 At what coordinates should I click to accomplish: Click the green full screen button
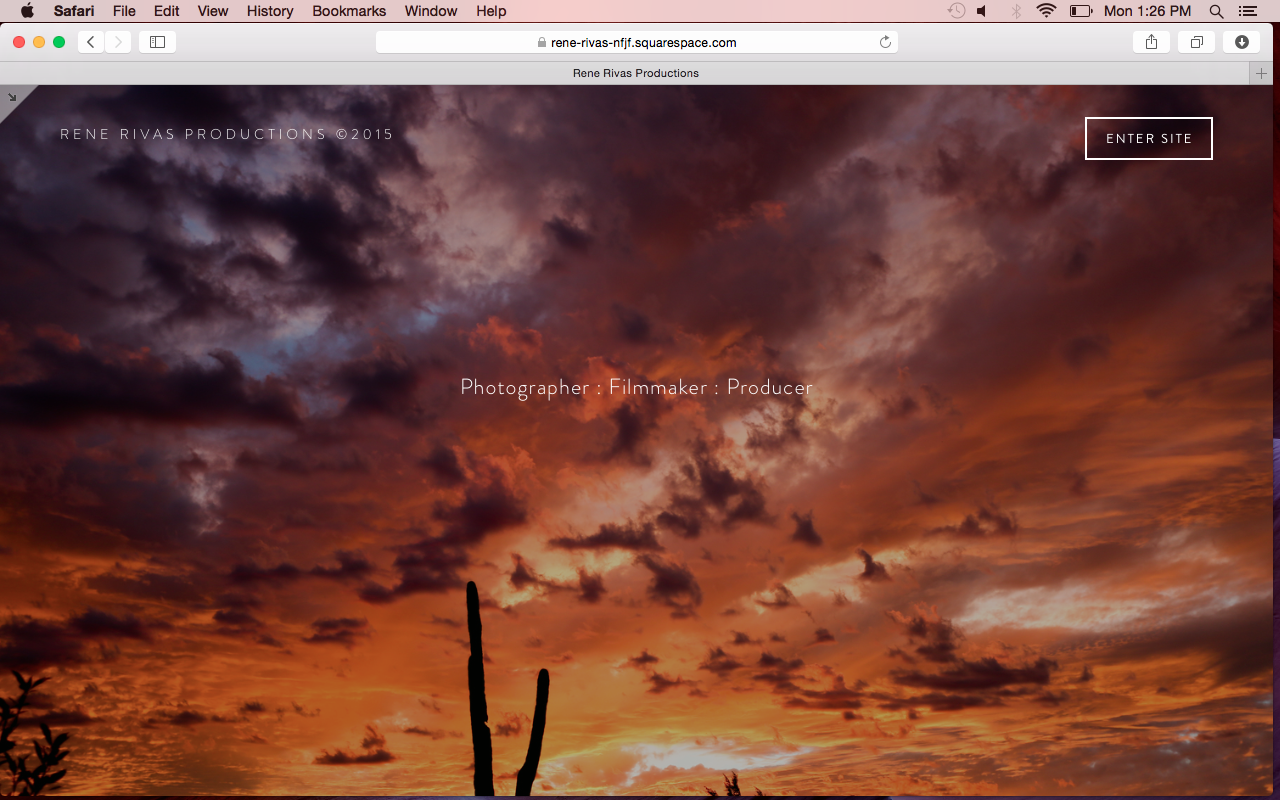[59, 42]
